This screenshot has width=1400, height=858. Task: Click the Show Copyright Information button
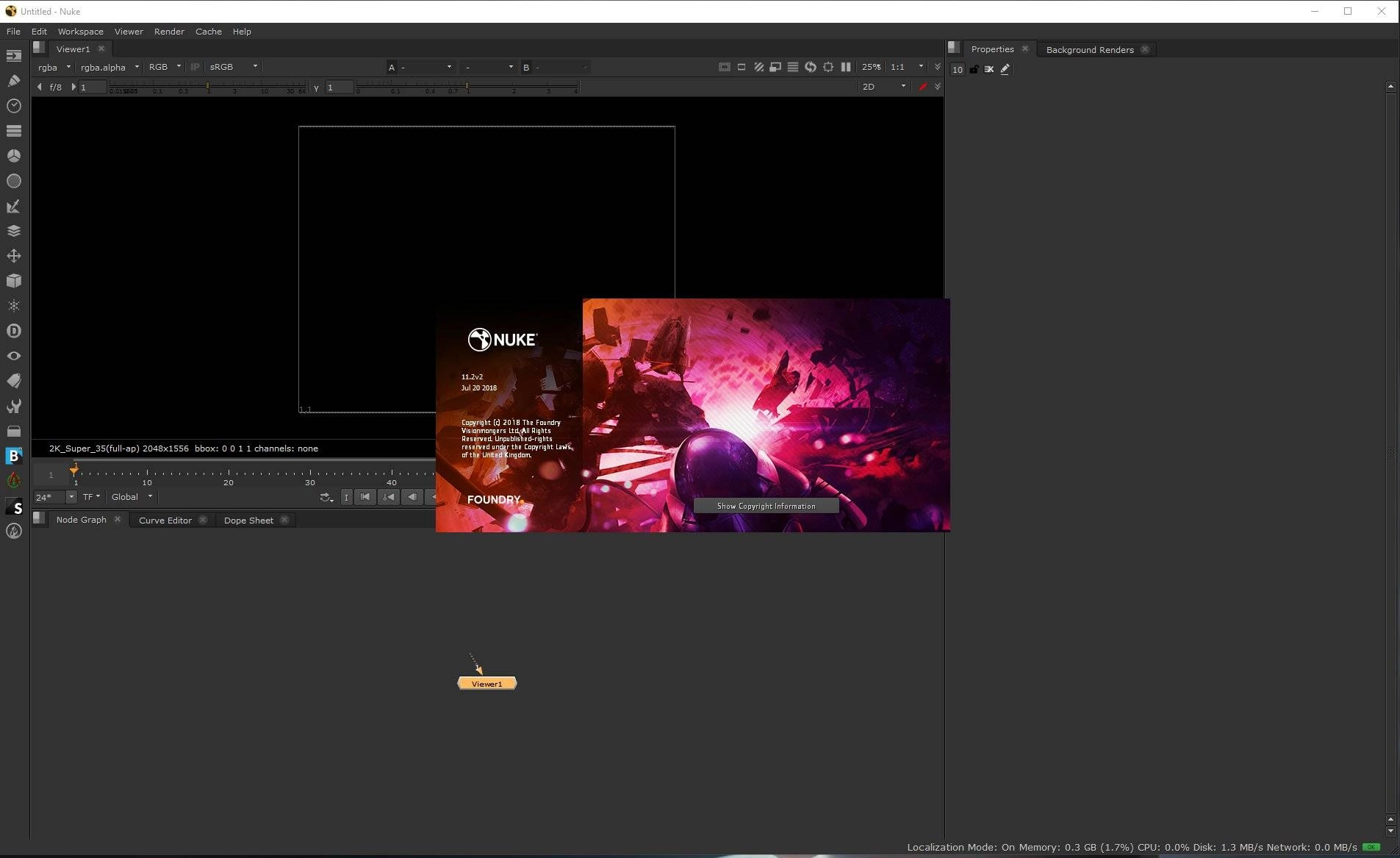766,506
